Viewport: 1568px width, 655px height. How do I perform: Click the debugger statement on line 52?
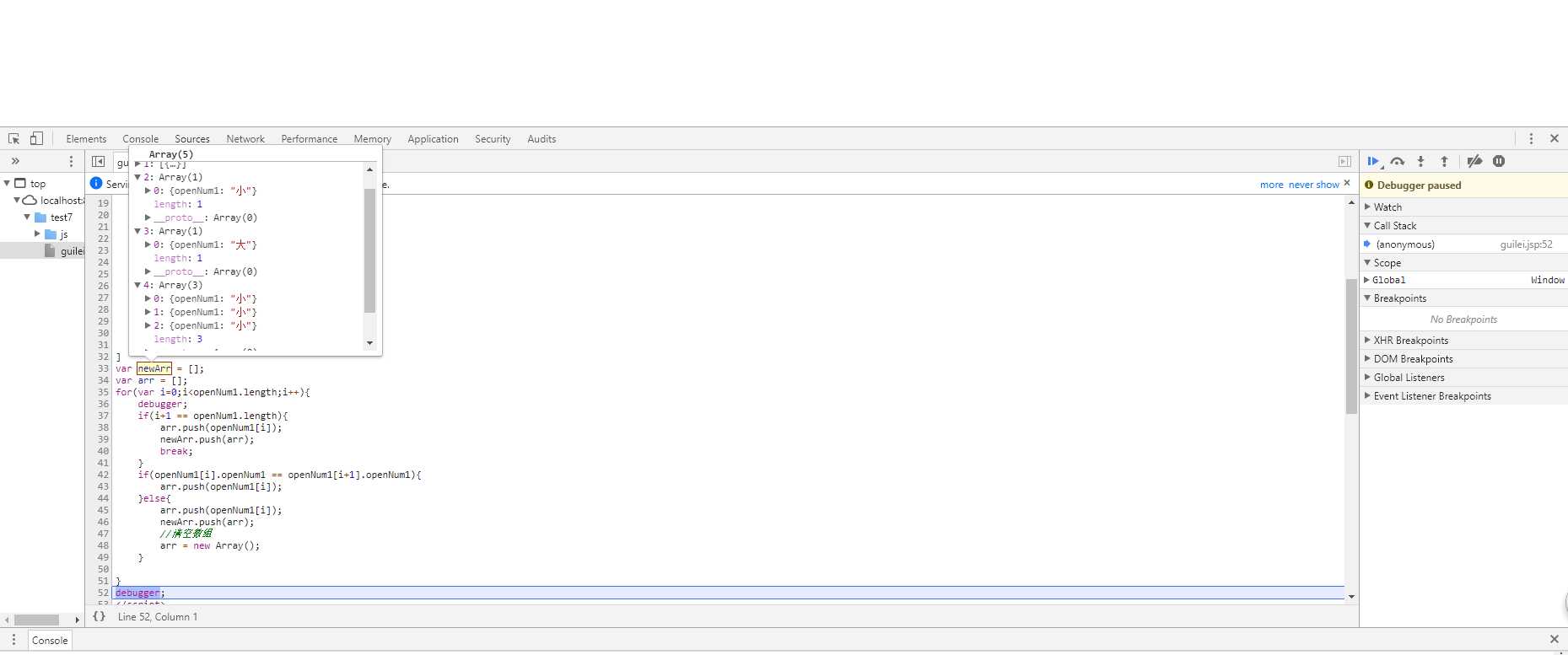[x=137, y=593]
